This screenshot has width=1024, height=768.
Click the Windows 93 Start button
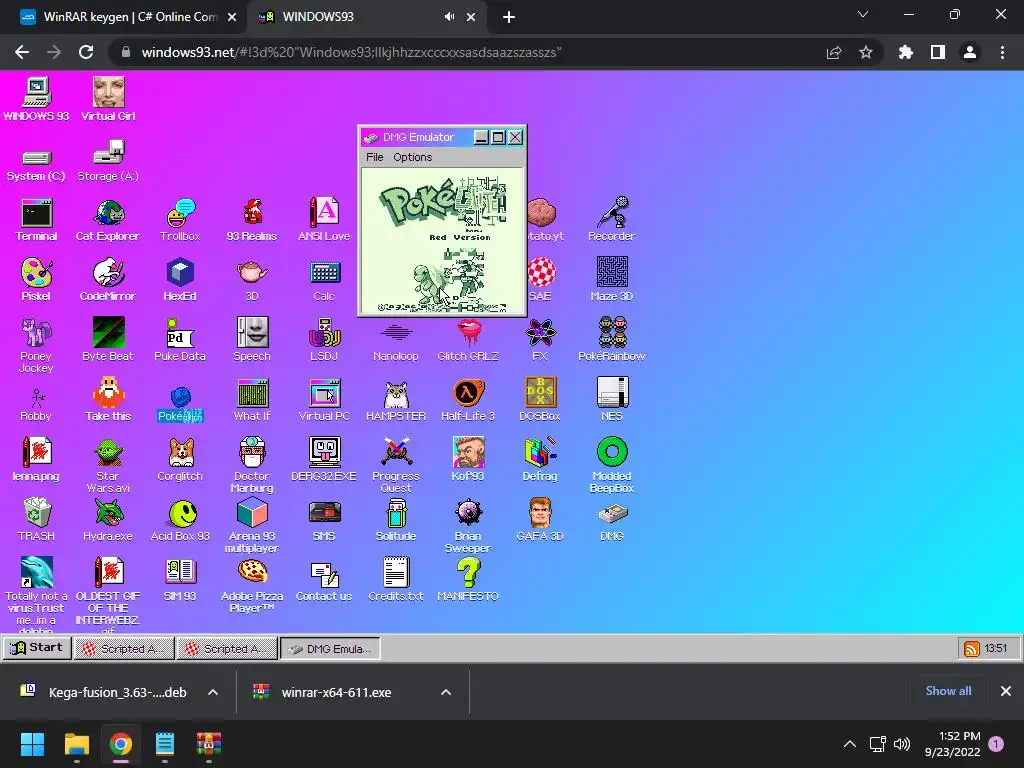(37, 648)
